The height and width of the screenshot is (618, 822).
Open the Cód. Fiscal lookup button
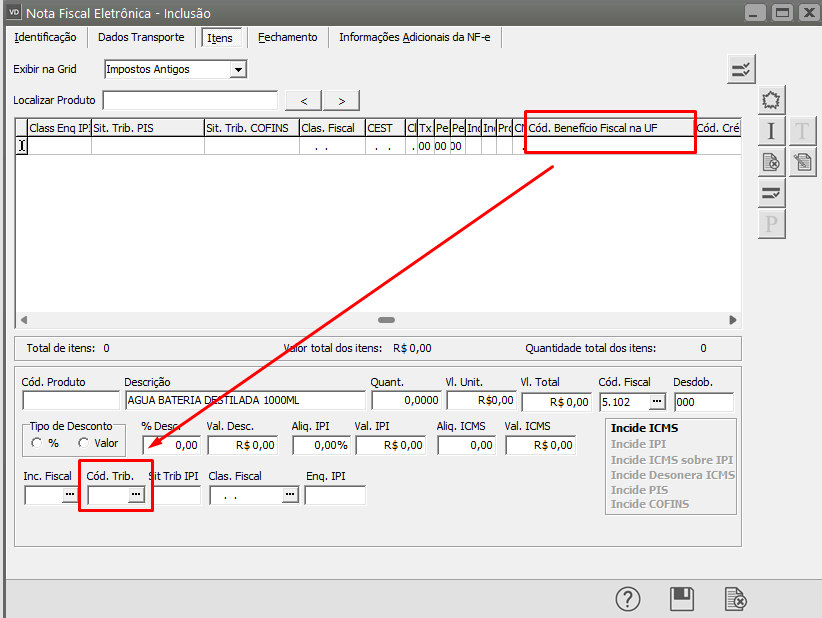coord(656,401)
